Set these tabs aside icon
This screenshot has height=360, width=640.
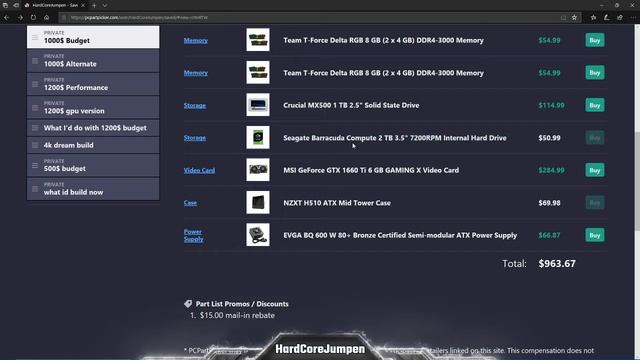pyautogui.click(x=16, y=5)
